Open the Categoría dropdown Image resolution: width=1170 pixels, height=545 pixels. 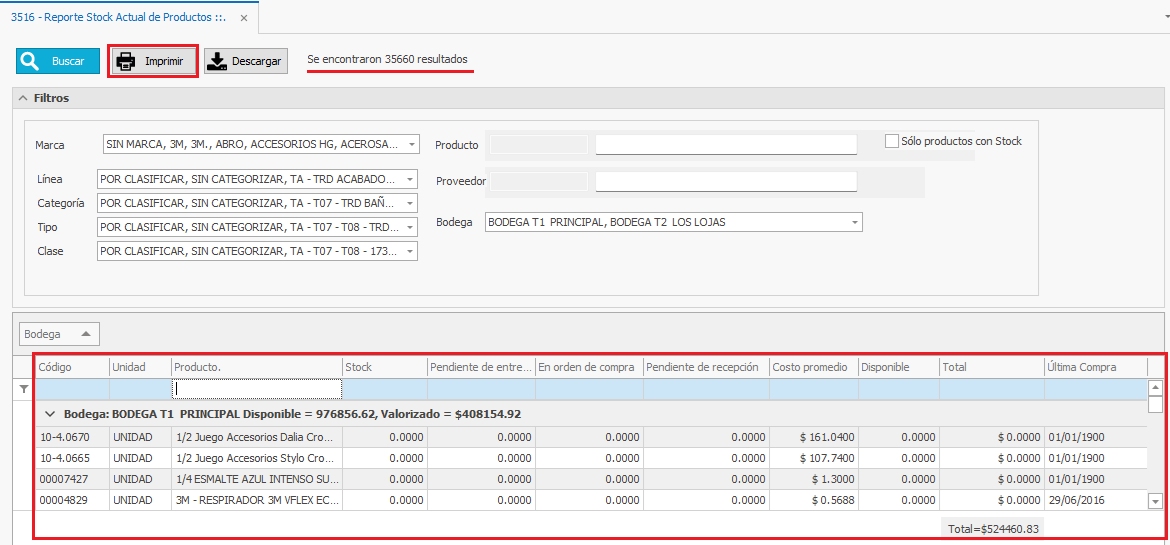[410, 203]
